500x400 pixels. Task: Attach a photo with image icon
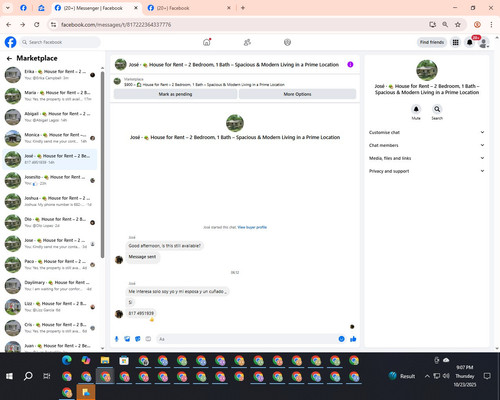(127, 339)
